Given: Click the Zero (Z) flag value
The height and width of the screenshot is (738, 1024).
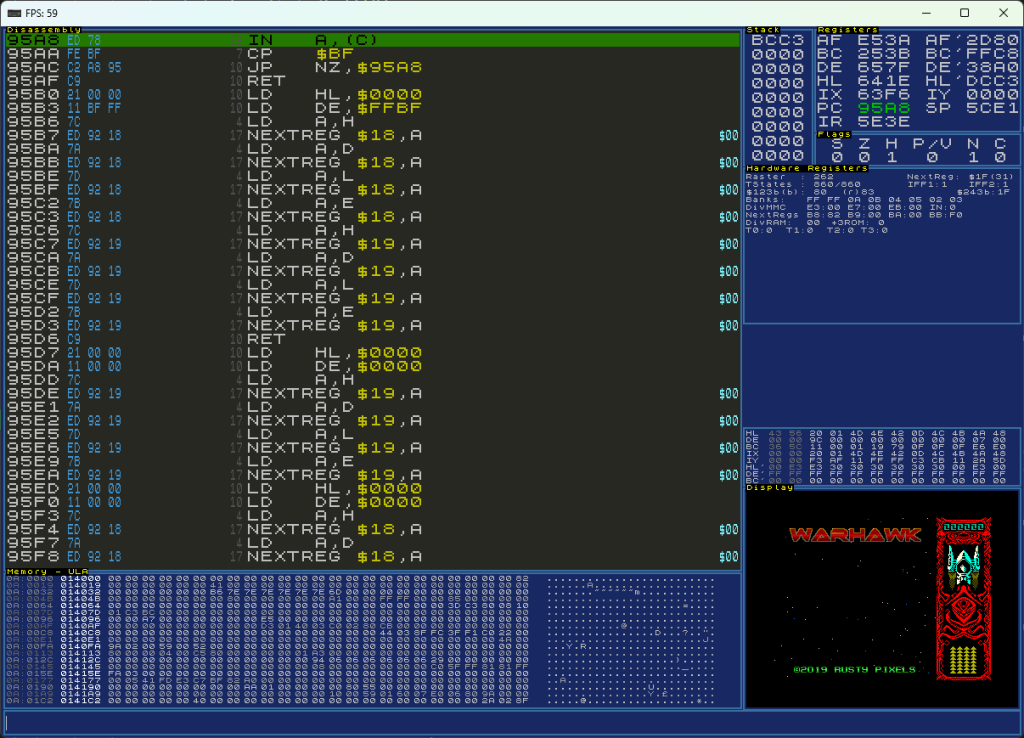Looking at the screenshot, I should tap(863, 157).
